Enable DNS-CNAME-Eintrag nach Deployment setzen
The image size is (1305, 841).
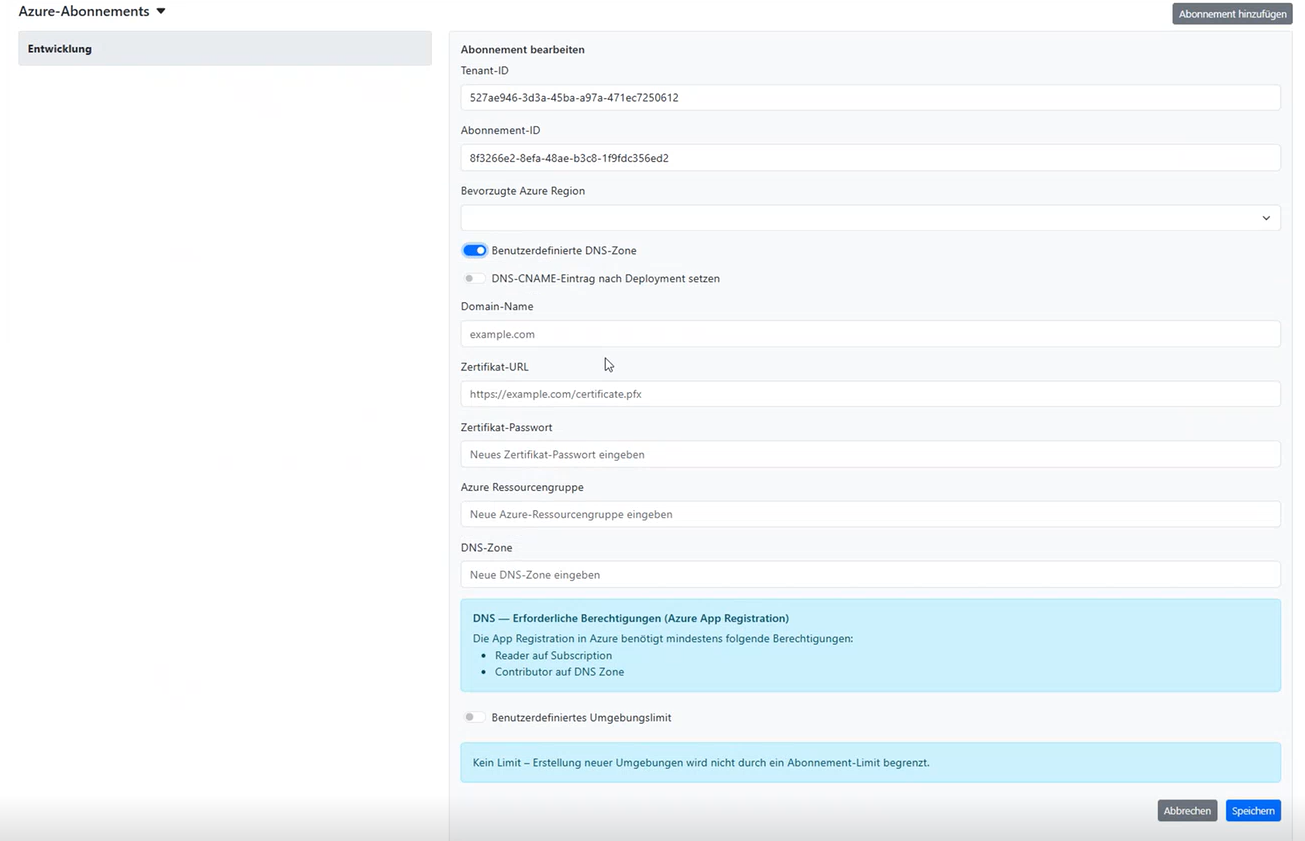point(474,278)
